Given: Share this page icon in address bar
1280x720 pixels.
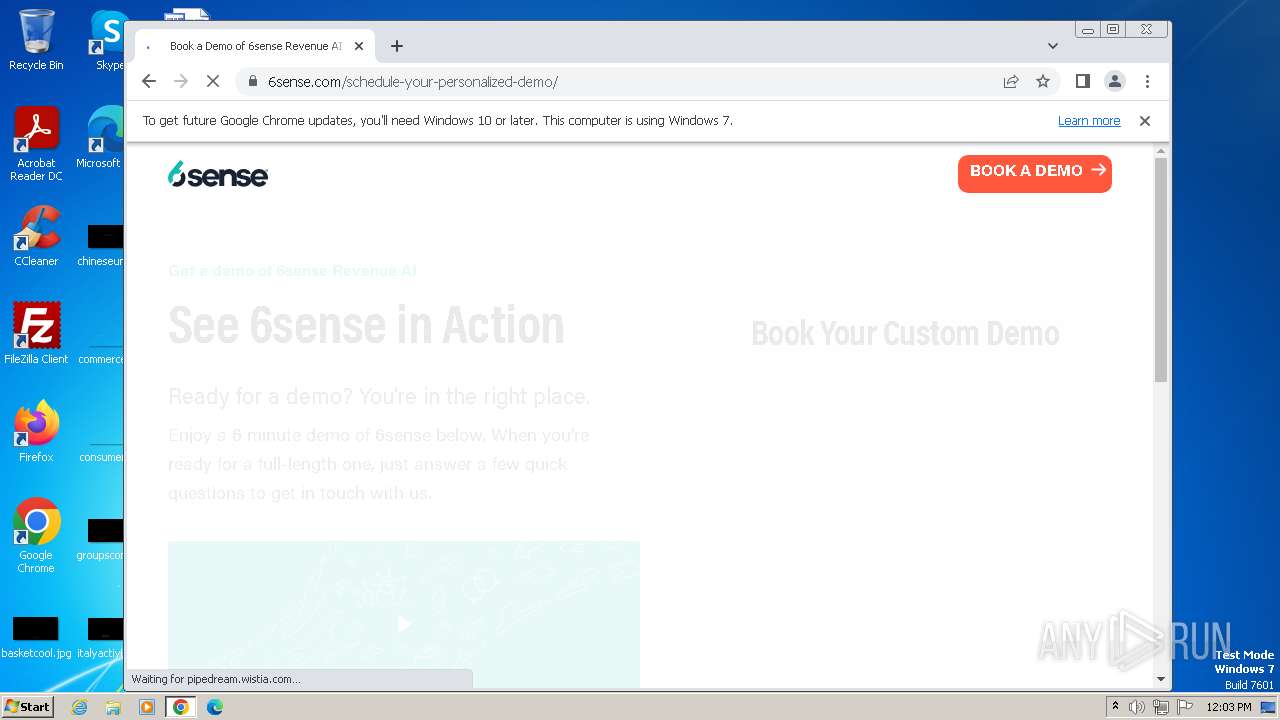Looking at the screenshot, I should pyautogui.click(x=1011, y=81).
